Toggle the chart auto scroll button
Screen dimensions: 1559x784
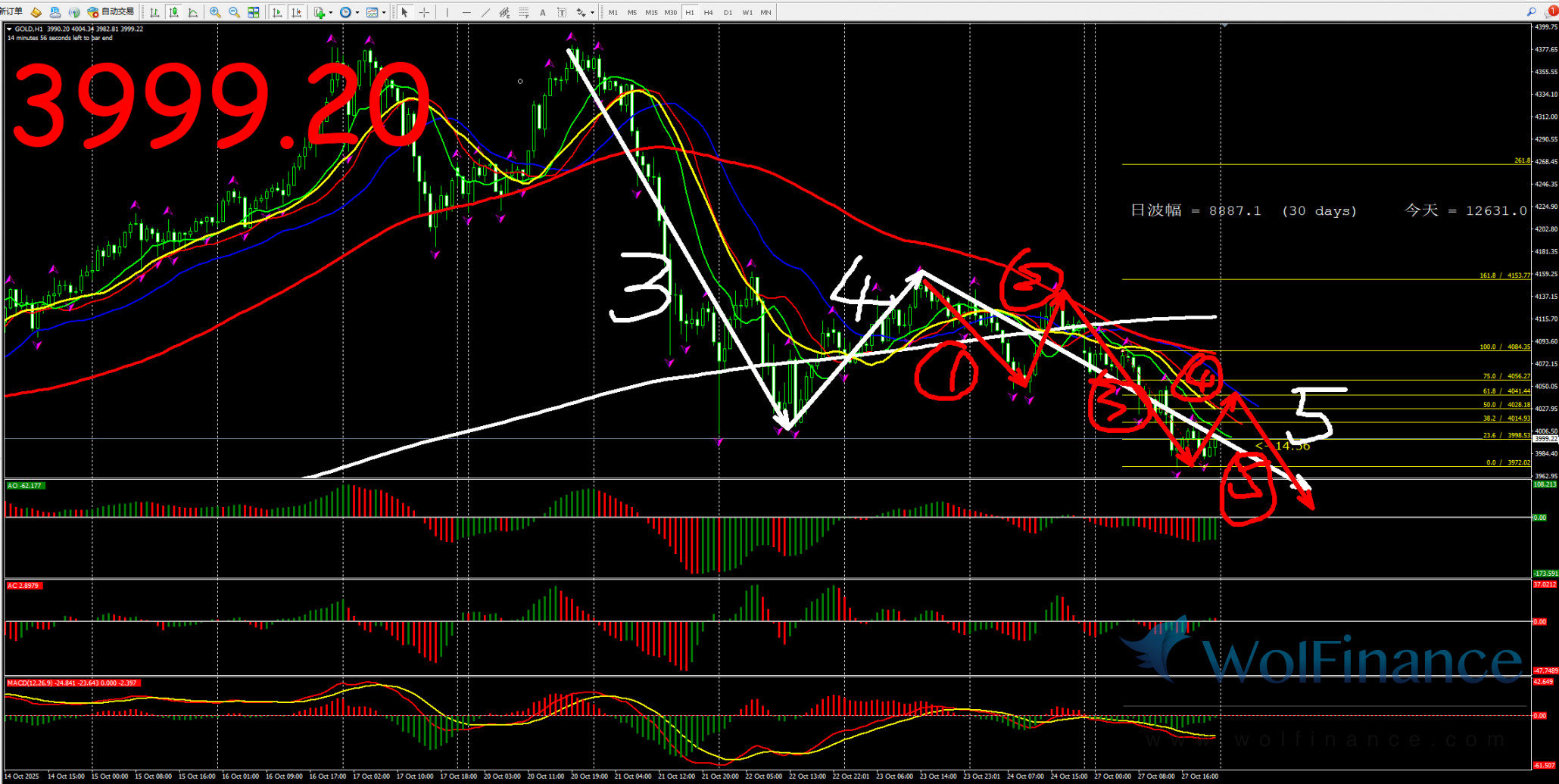tap(277, 12)
